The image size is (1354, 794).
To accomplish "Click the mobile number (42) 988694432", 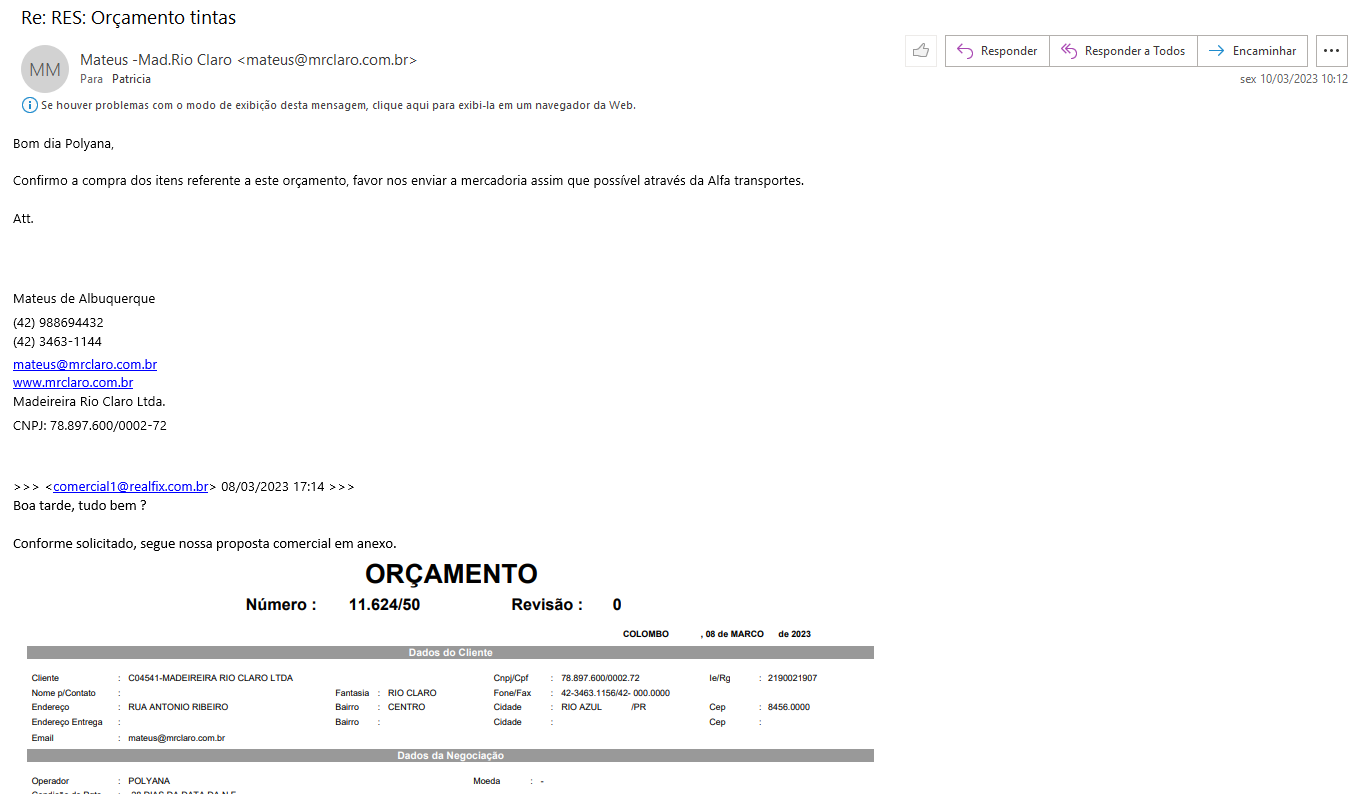I will (58, 323).
